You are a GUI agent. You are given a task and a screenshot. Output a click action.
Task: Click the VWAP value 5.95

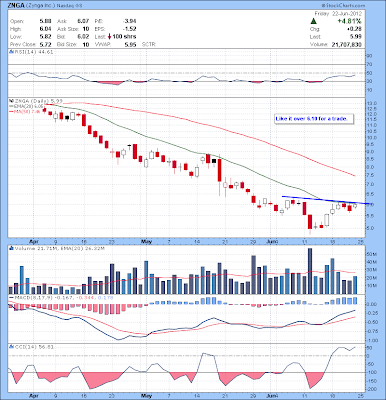point(130,44)
